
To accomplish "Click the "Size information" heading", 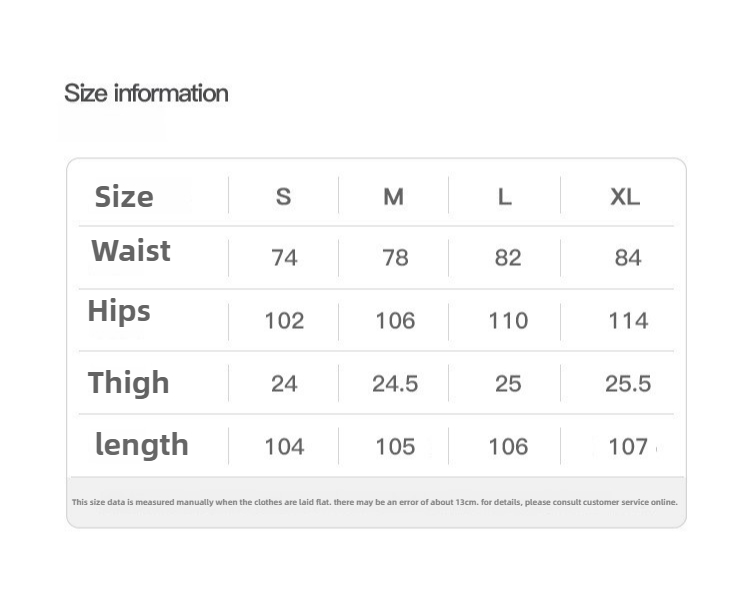I will point(146,94).
